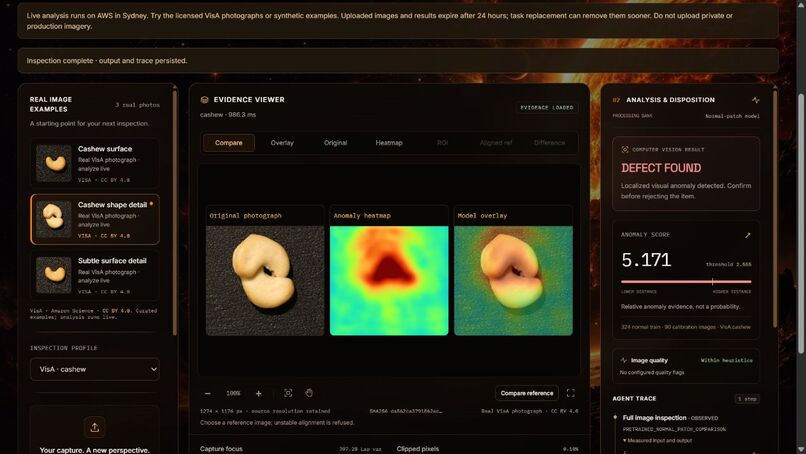The width and height of the screenshot is (806, 454).
Task: Click the SHA256 hash text
Action: coord(406,411)
